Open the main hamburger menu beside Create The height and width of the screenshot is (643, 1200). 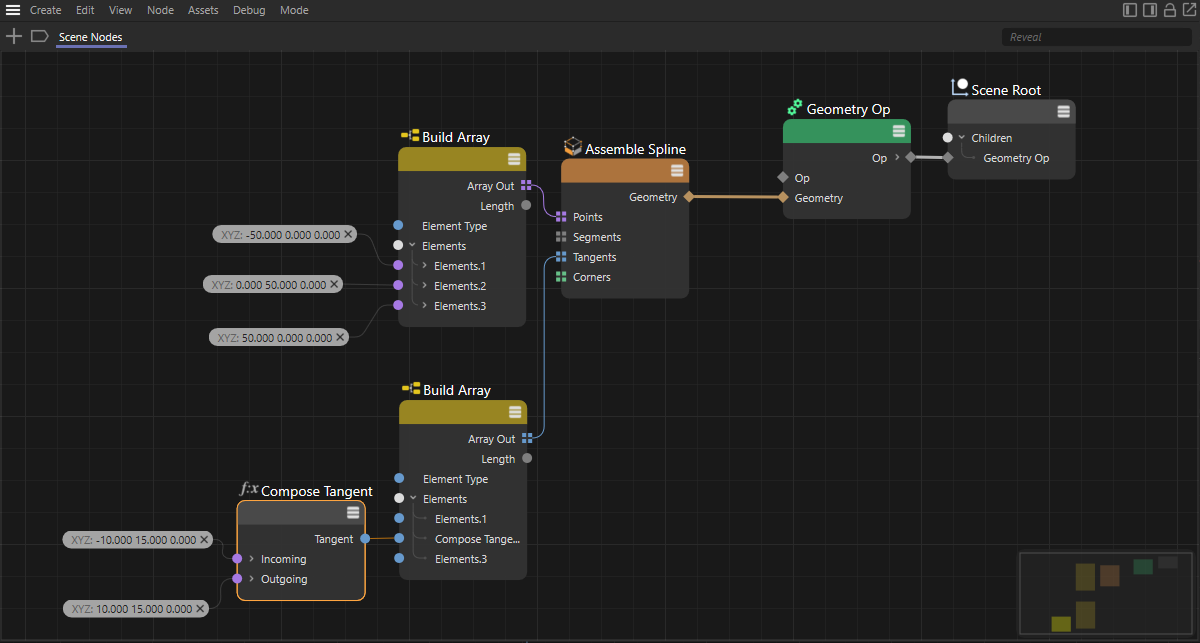click(x=13, y=10)
